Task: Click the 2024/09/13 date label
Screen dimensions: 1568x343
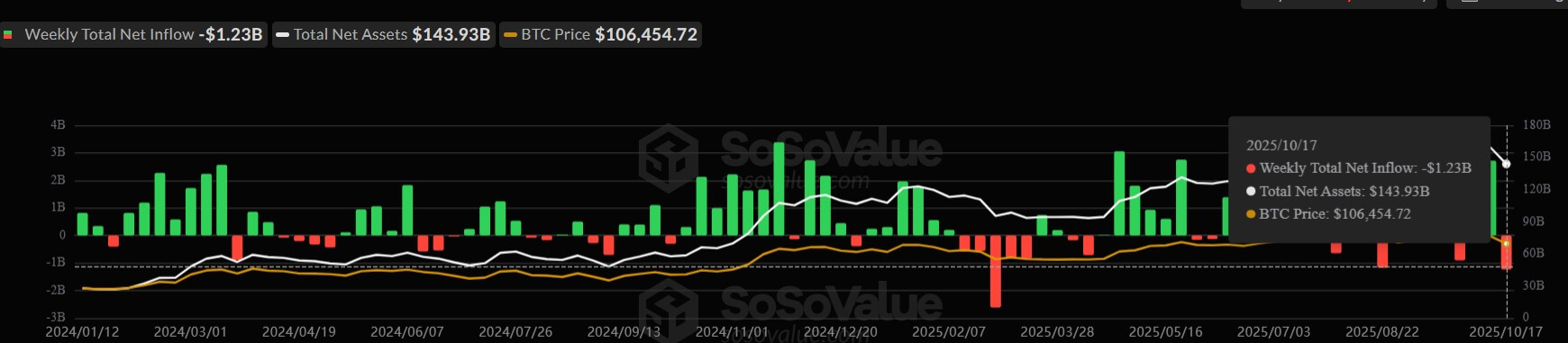Action: 624,332
